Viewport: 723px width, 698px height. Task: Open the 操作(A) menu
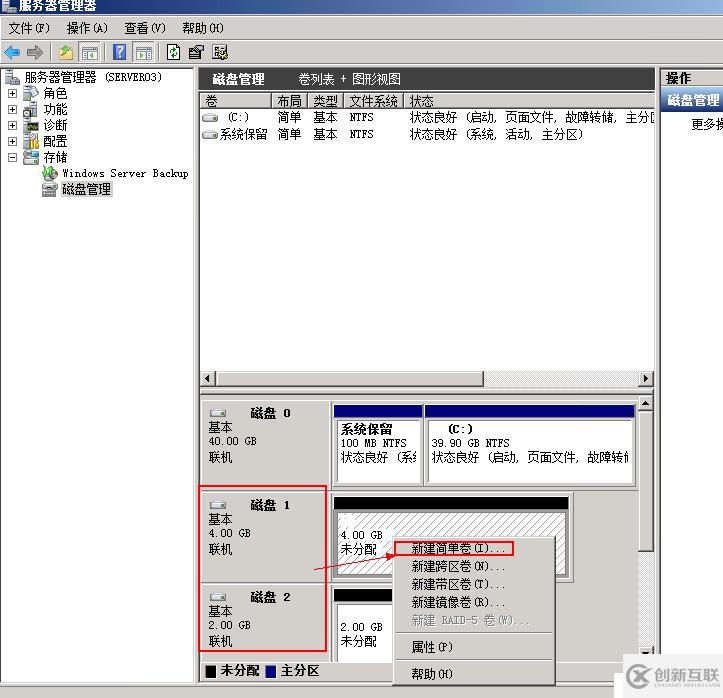tap(87, 29)
